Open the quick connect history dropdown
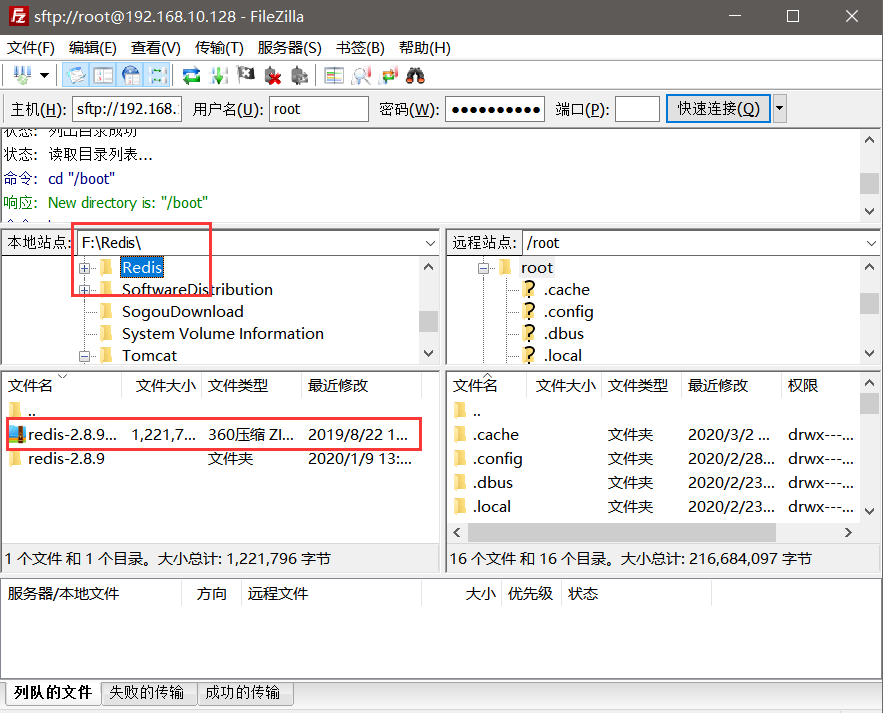The image size is (883, 713). tap(780, 109)
